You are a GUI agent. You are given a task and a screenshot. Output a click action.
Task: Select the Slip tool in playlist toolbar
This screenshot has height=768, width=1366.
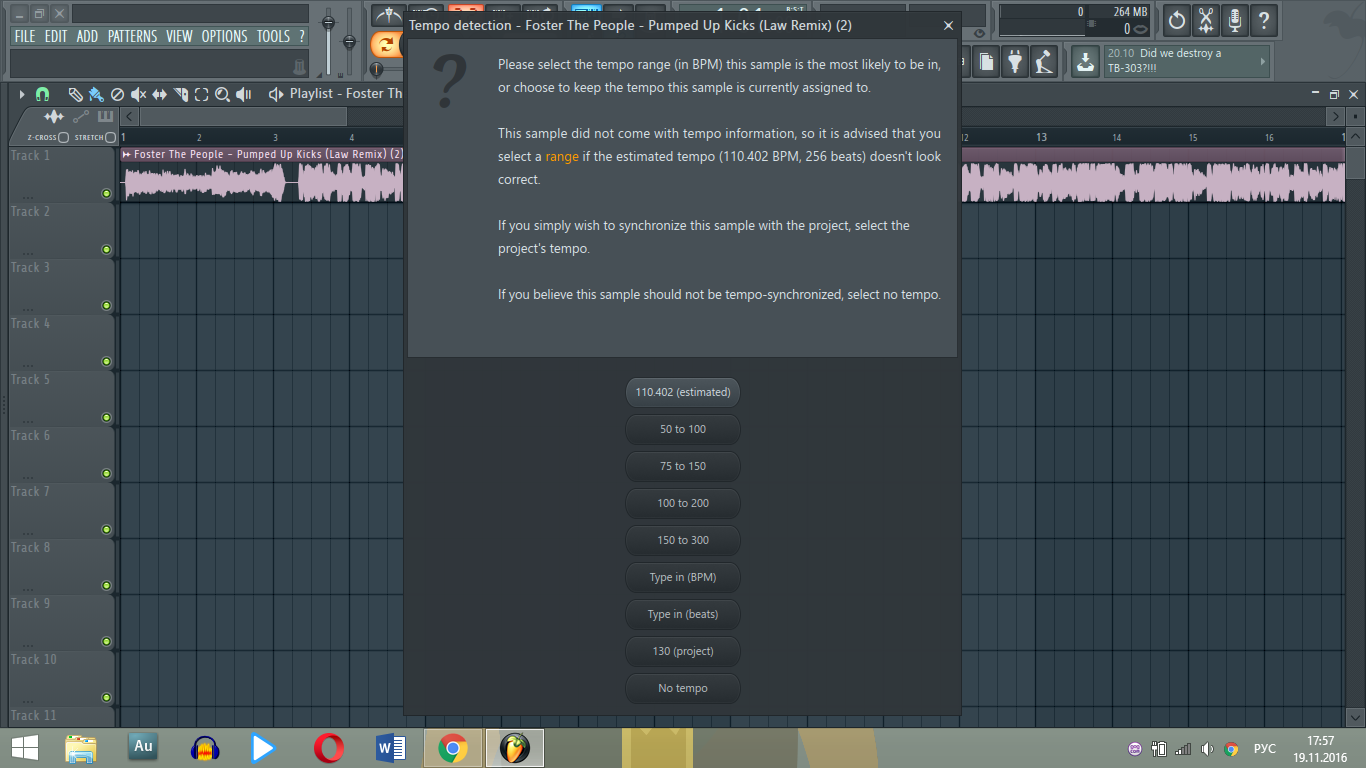[159, 94]
